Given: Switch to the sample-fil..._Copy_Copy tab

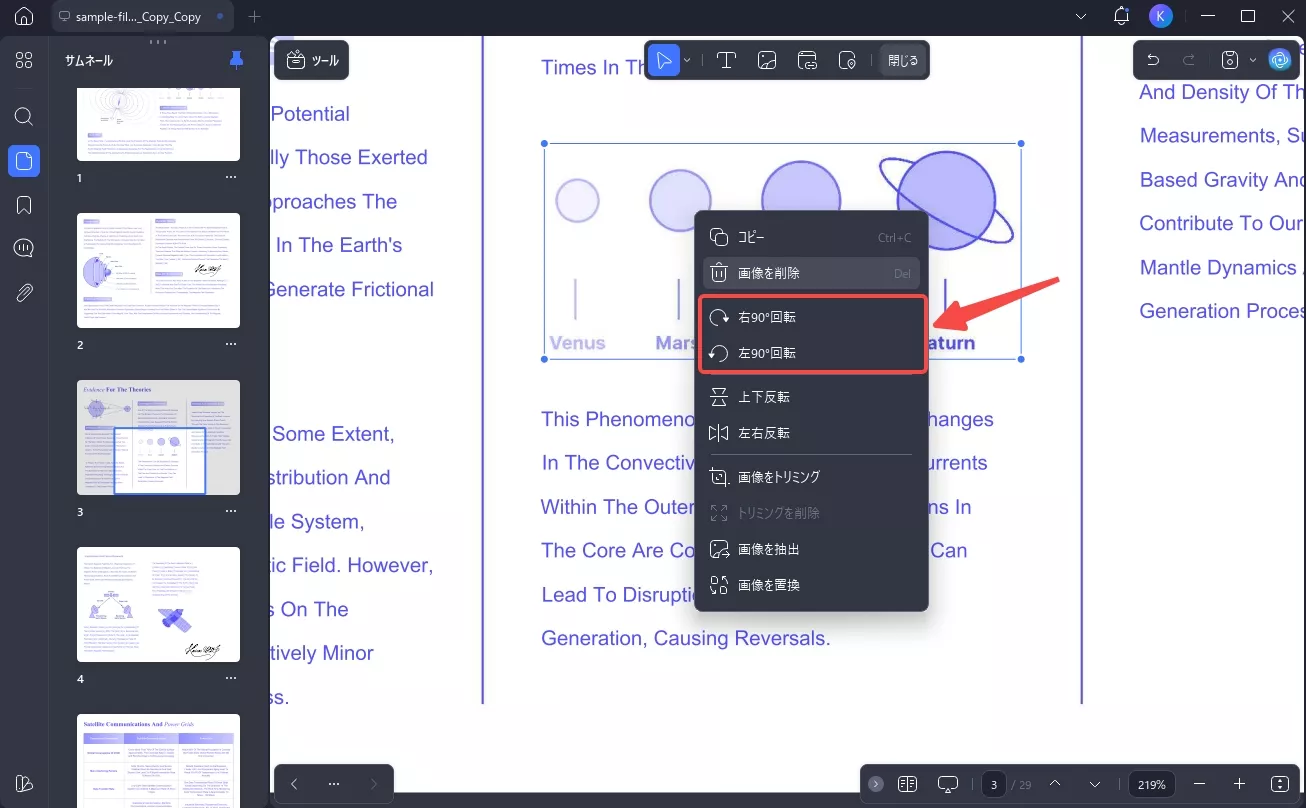Looking at the screenshot, I should click(x=143, y=17).
